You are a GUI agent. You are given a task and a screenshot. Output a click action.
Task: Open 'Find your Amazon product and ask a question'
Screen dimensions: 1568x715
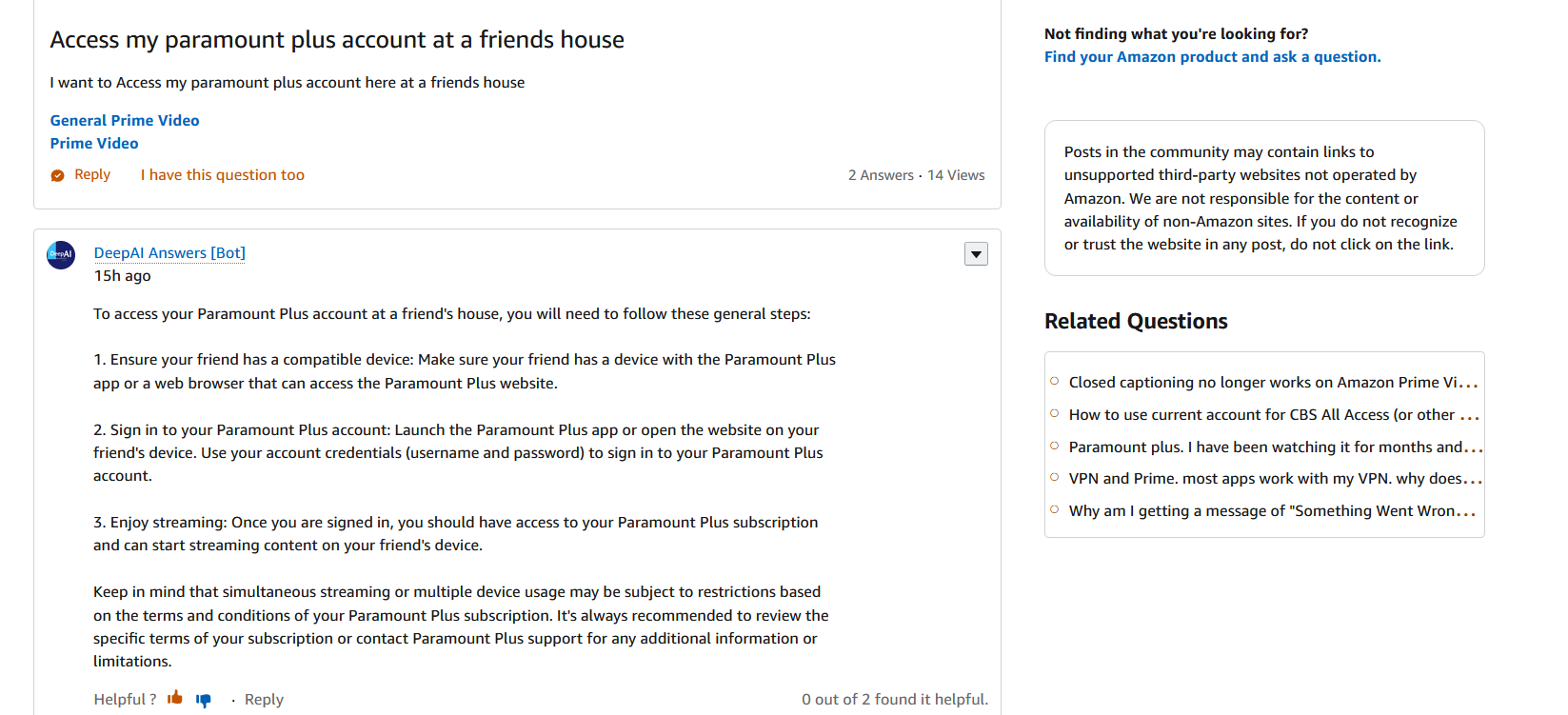click(x=1212, y=56)
